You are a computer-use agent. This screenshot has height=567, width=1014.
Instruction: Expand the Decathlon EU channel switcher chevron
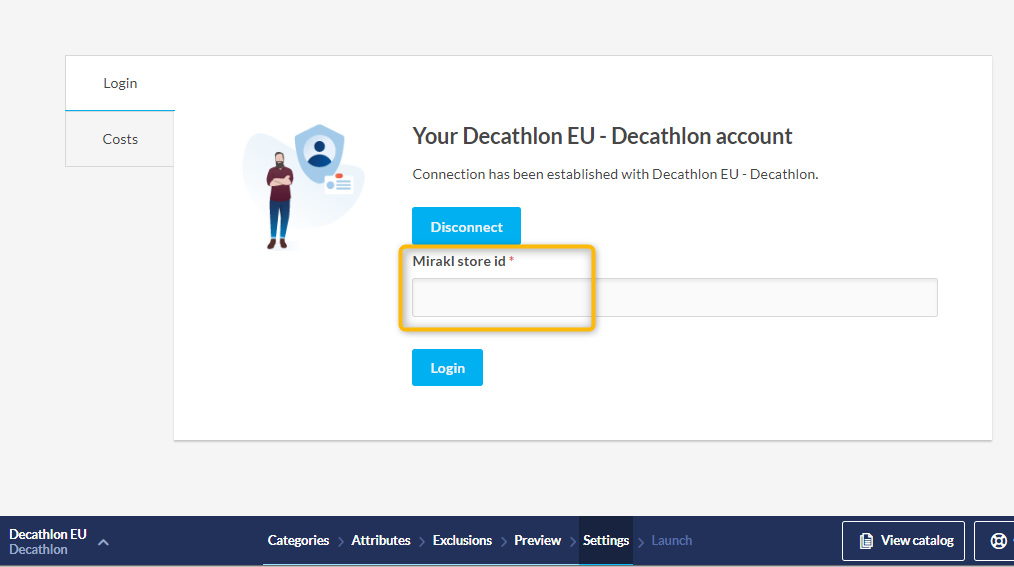103,542
